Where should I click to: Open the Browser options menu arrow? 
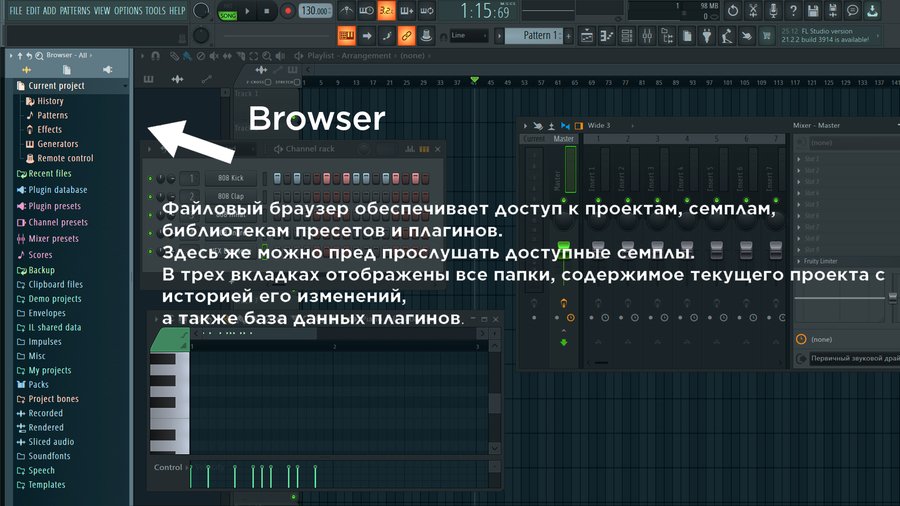tap(10, 56)
